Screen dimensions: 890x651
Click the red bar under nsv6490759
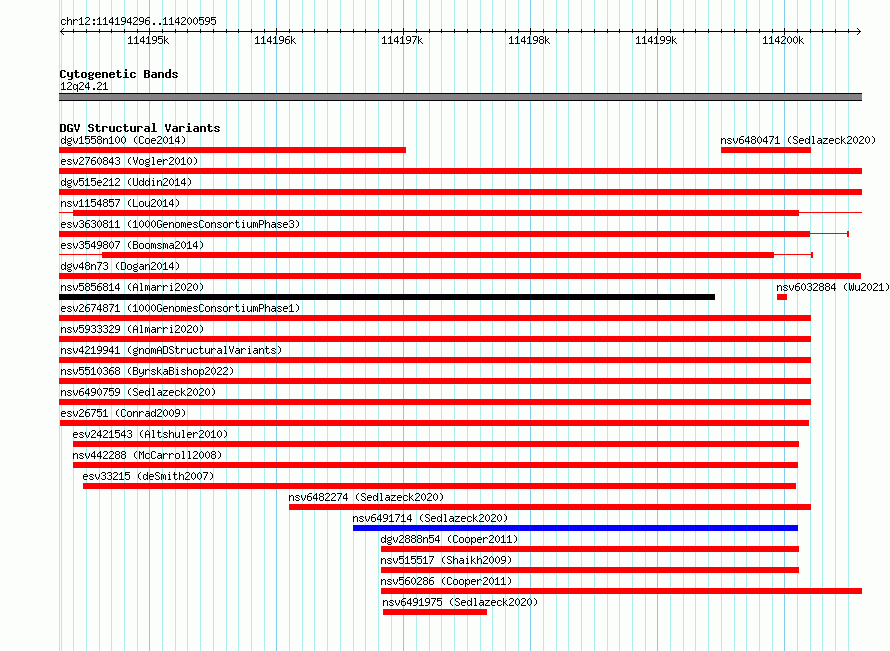435,402
